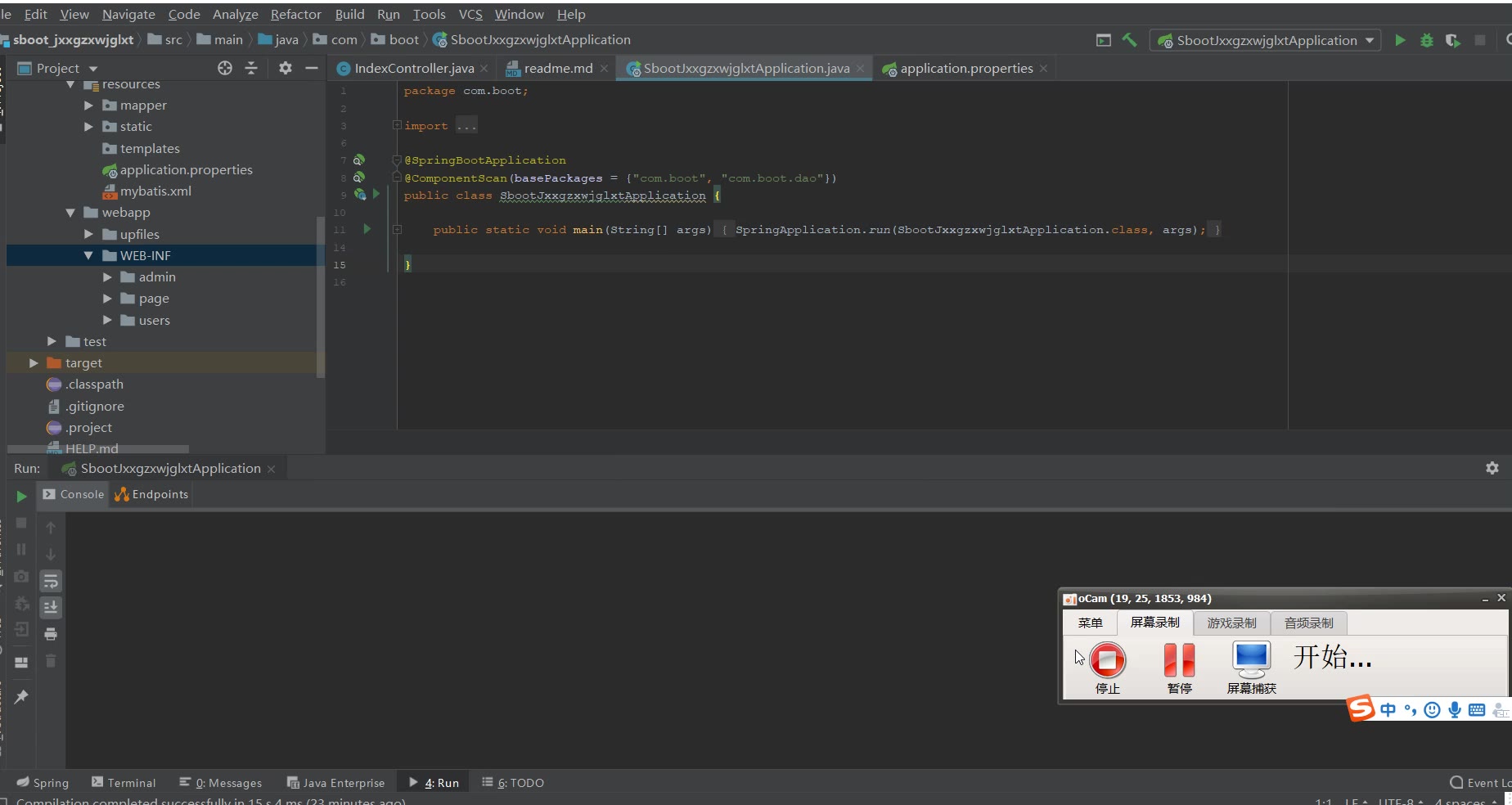Image resolution: width=1512 pixels, height=805 pixels.
Task: Click the Build project hammer icon
Action: (1130, 40)
